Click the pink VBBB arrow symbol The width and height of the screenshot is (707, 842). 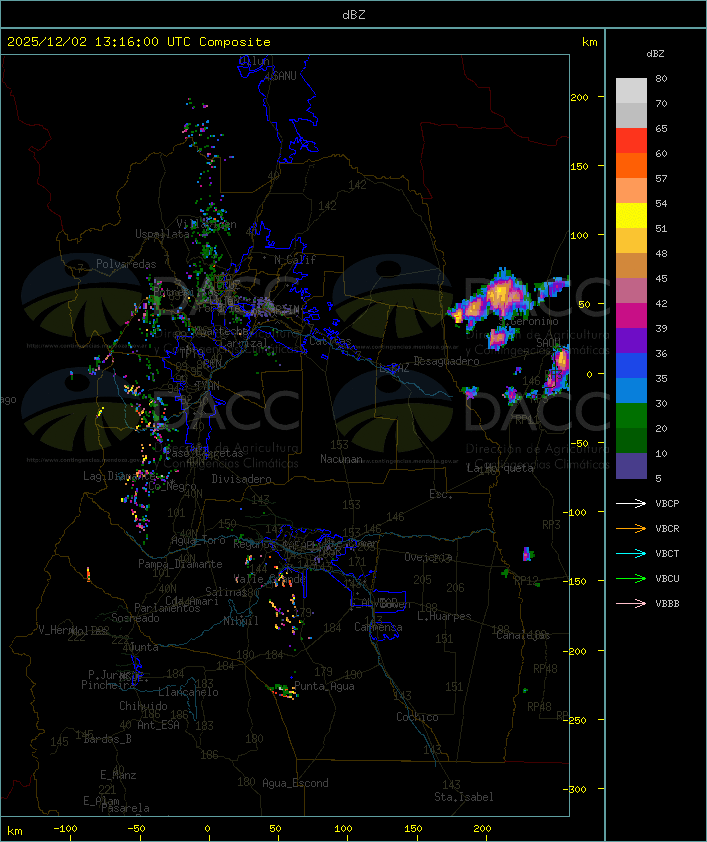631,604
